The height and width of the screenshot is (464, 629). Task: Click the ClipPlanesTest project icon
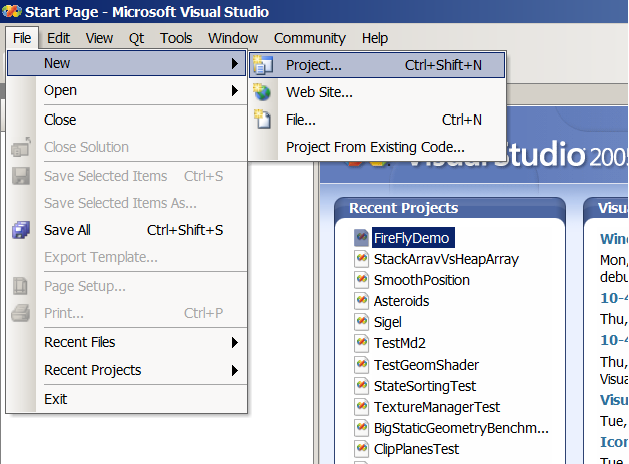362,449
